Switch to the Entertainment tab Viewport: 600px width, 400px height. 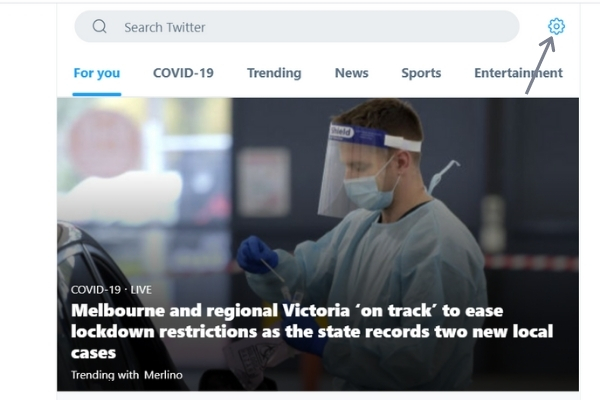click(518, 73)
